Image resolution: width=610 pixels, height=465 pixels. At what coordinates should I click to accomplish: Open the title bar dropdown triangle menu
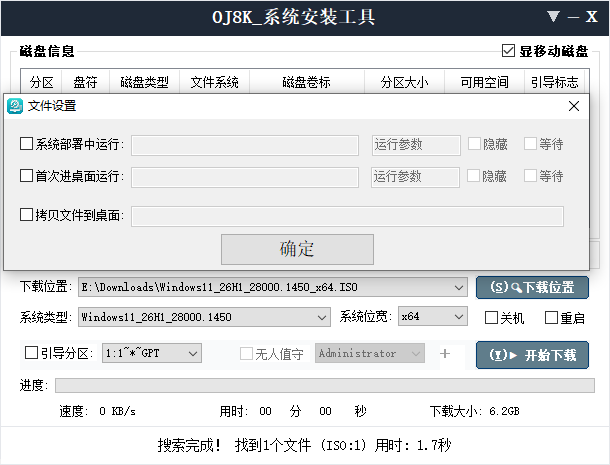tap(553, 17)
